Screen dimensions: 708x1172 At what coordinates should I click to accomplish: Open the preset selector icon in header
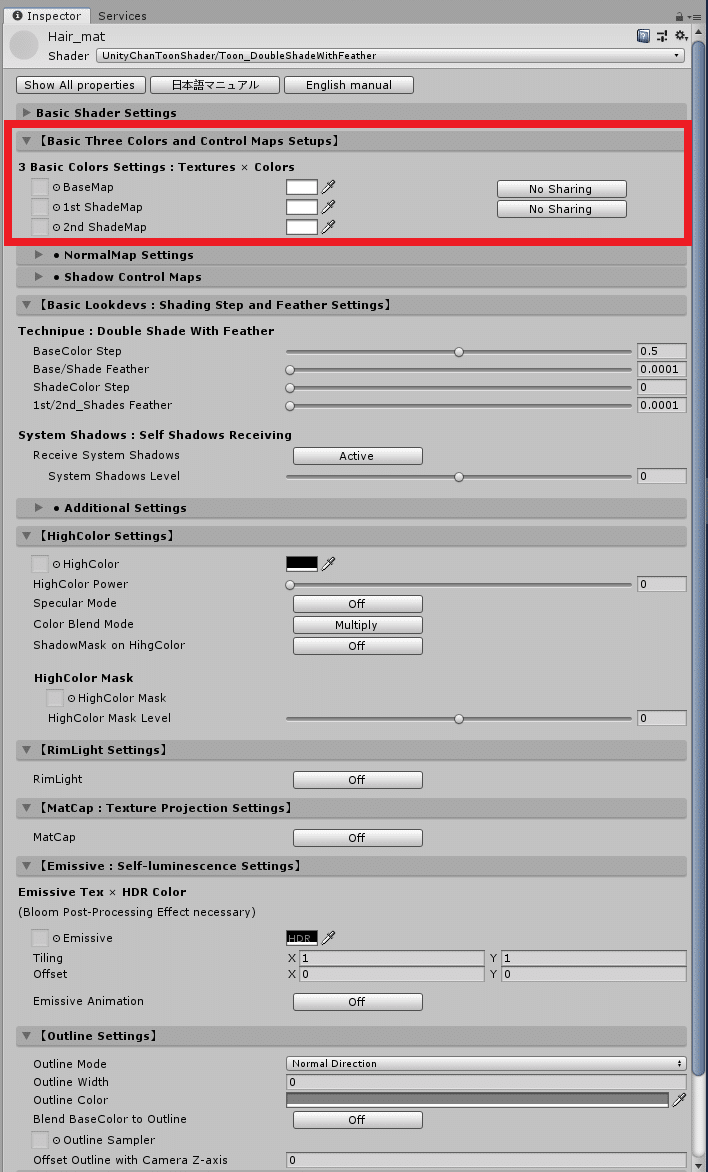click(x=662, y=36)
